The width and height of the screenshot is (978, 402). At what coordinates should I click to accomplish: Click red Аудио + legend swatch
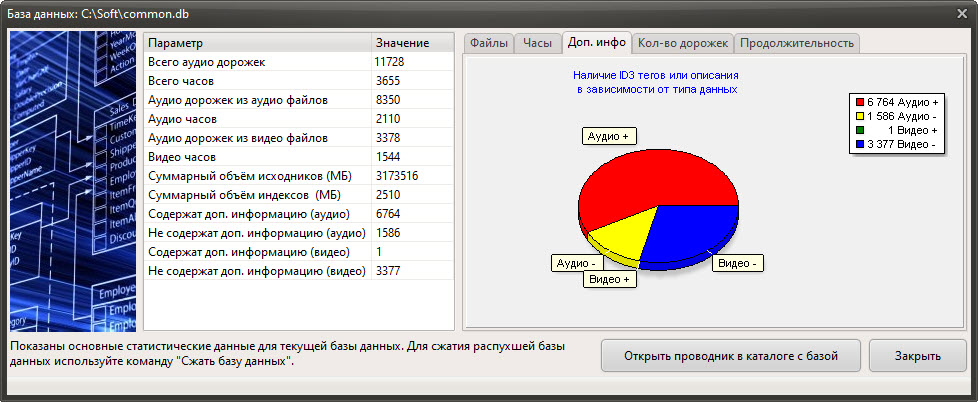click(x=859, y=102)
